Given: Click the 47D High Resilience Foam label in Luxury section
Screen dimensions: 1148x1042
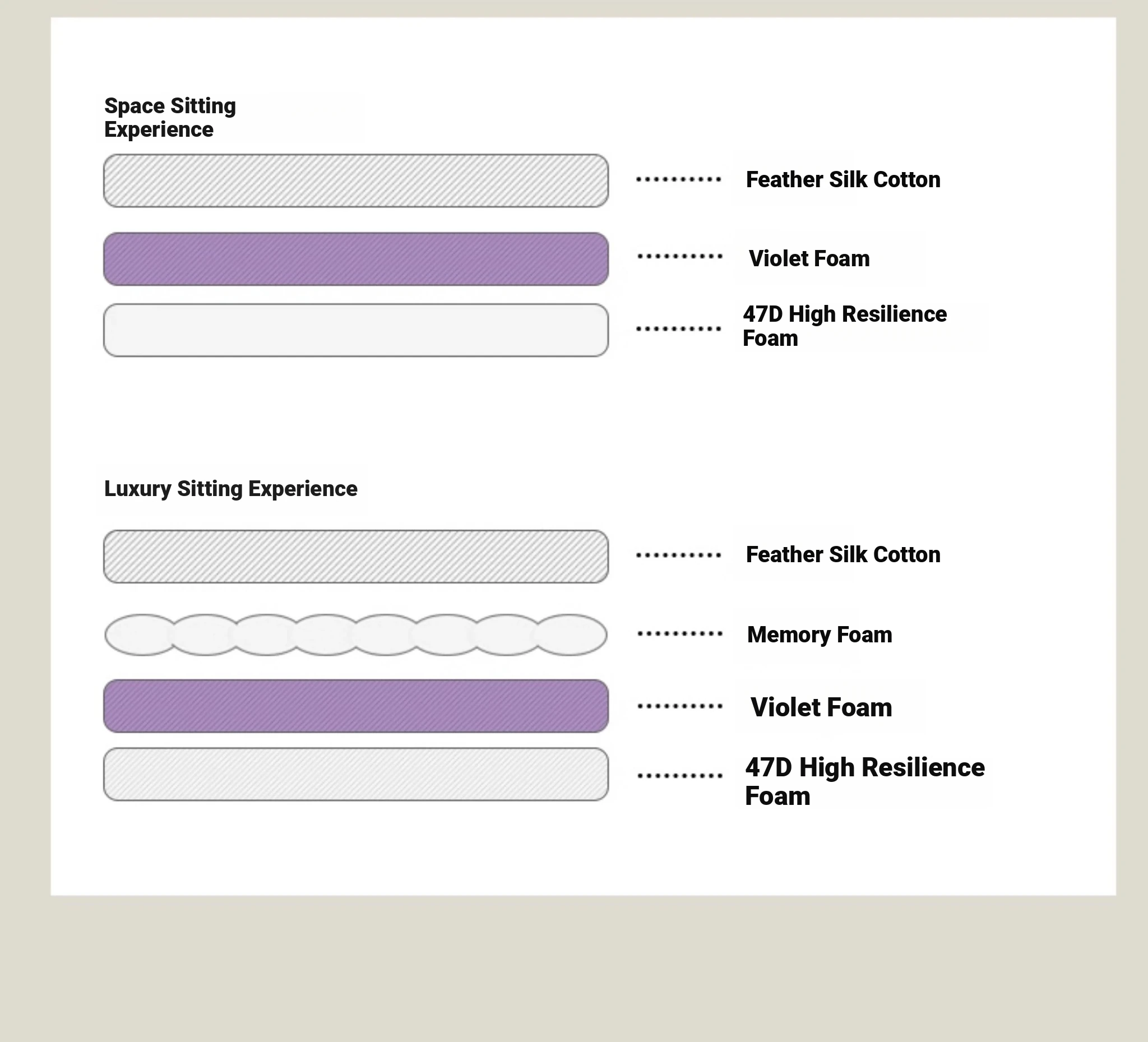Looking at the screenshot, I should click(864, 781).
